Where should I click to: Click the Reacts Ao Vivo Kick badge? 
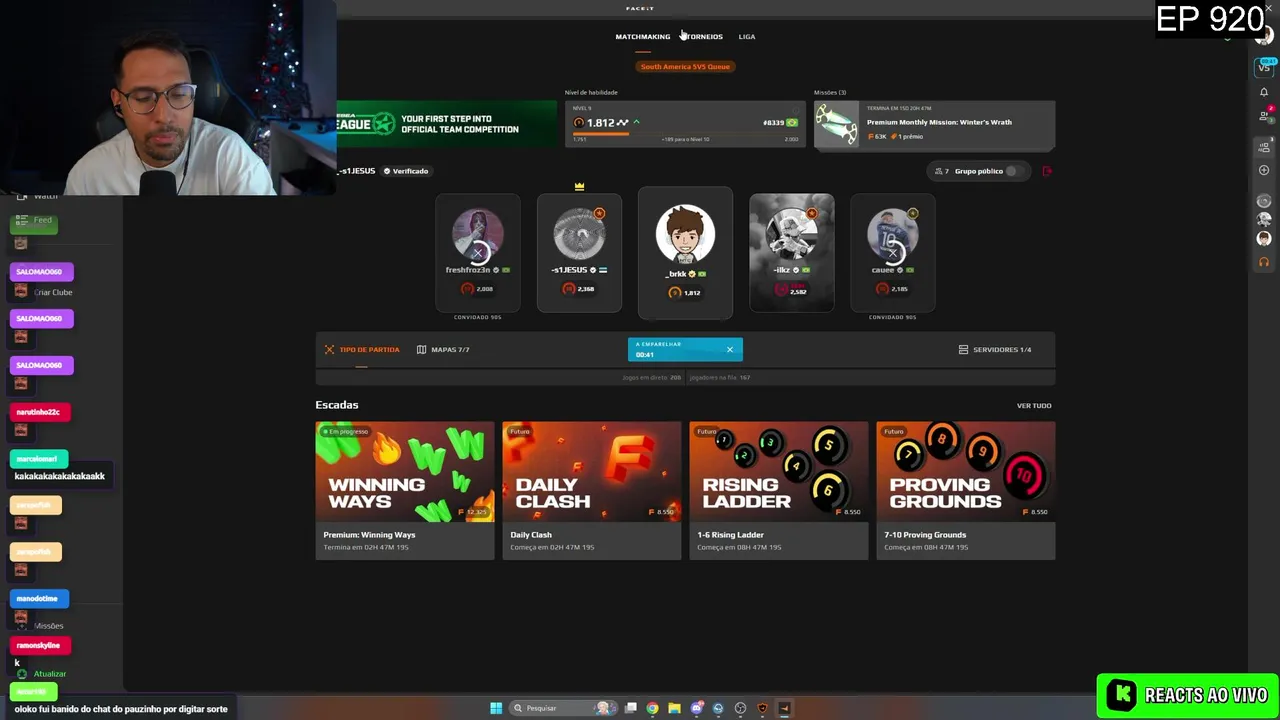(1187, 695)
